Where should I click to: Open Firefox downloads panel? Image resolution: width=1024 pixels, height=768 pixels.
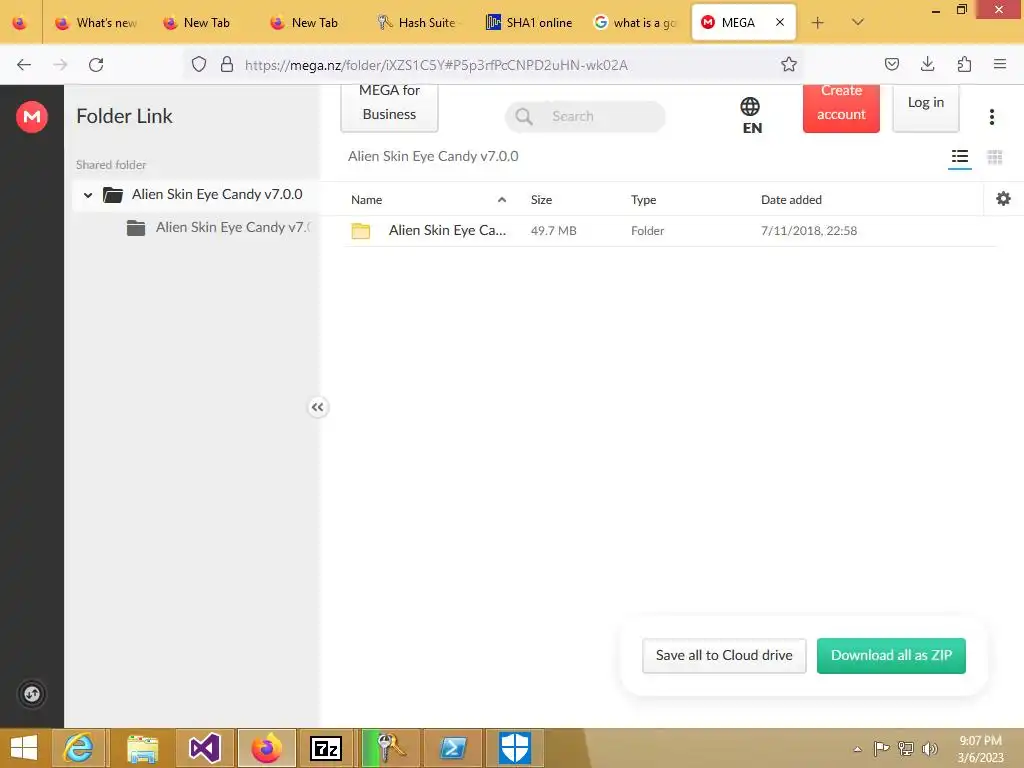927,64
